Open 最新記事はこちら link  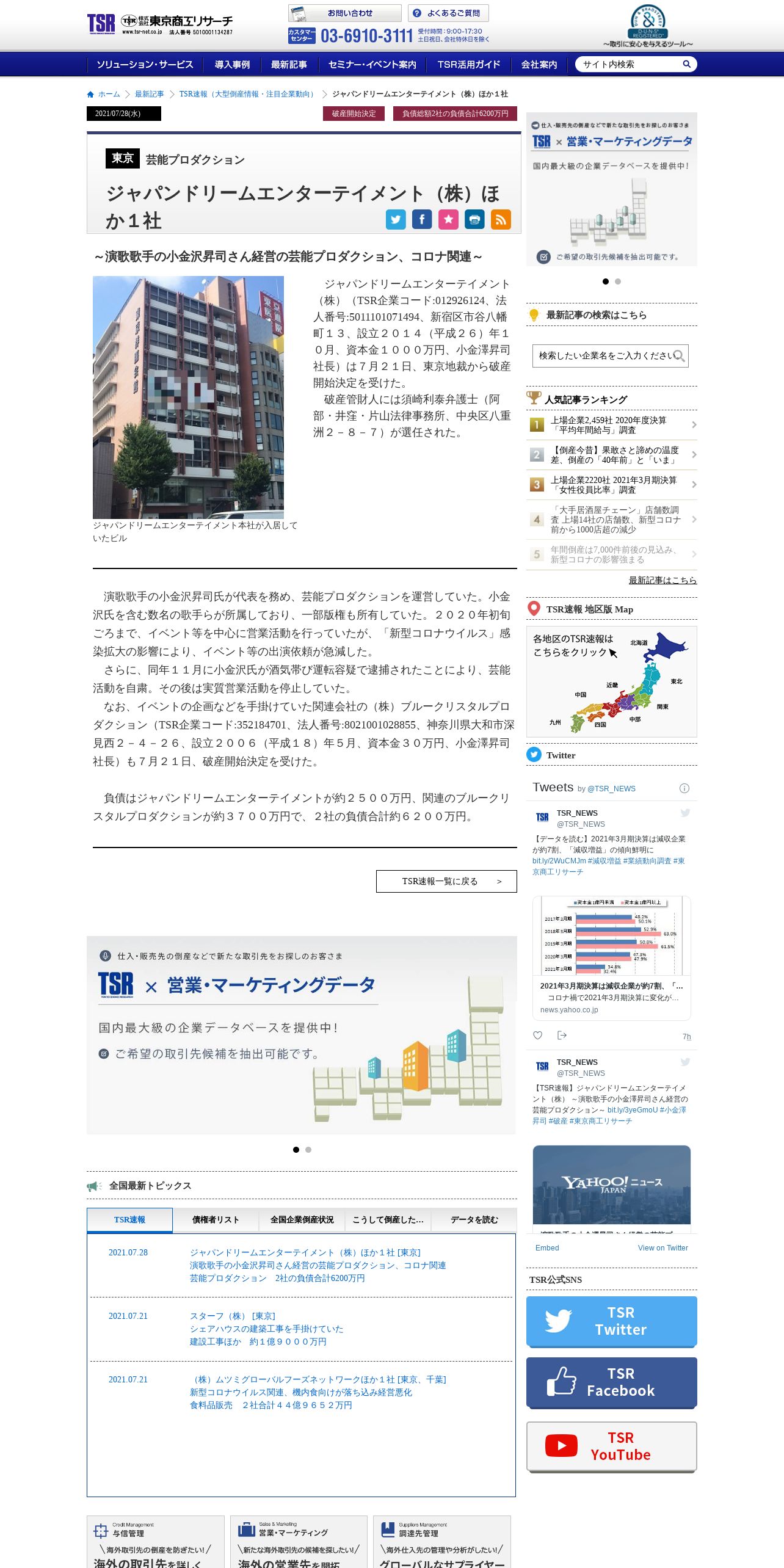pos(662,580)
